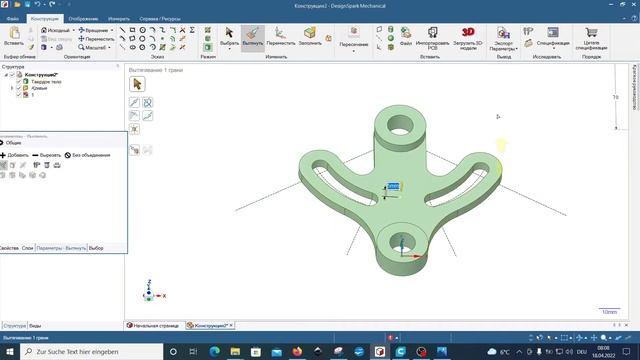
Task: Open the Windows notification center
Action: coord(627,351)
